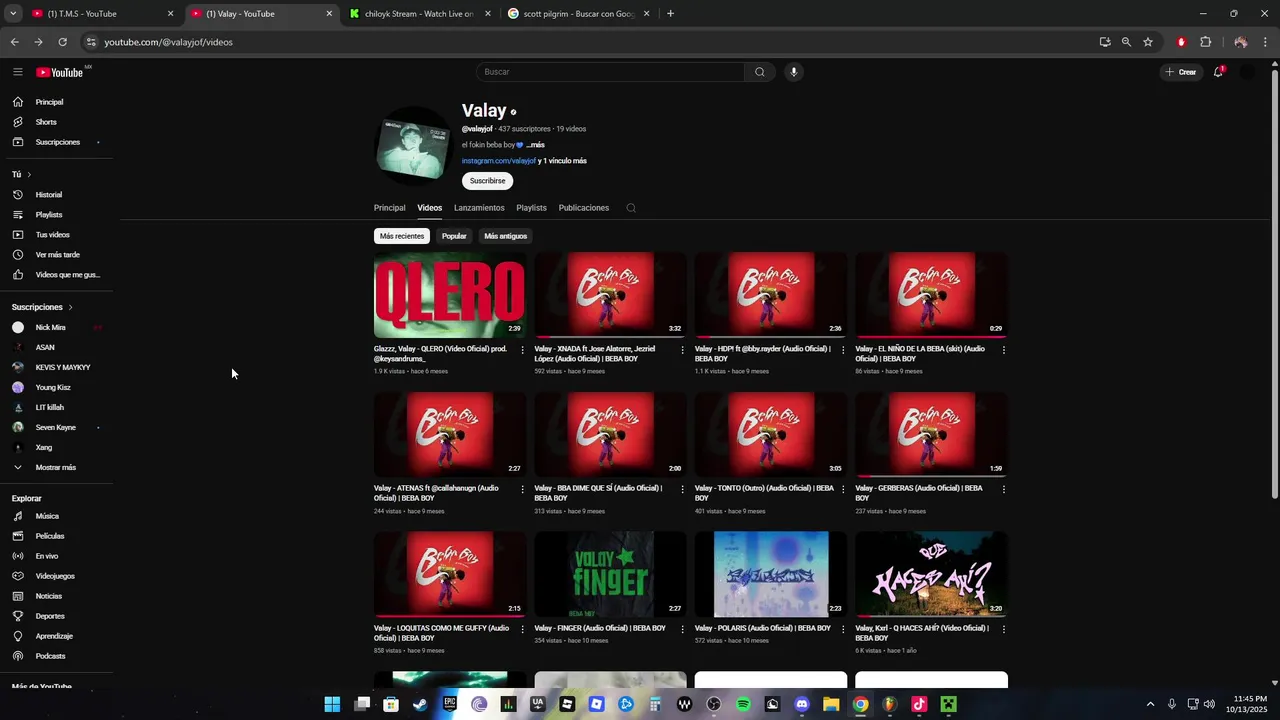
Task: Start voice search with microphone icon
Action: click(x=794, y=72)
